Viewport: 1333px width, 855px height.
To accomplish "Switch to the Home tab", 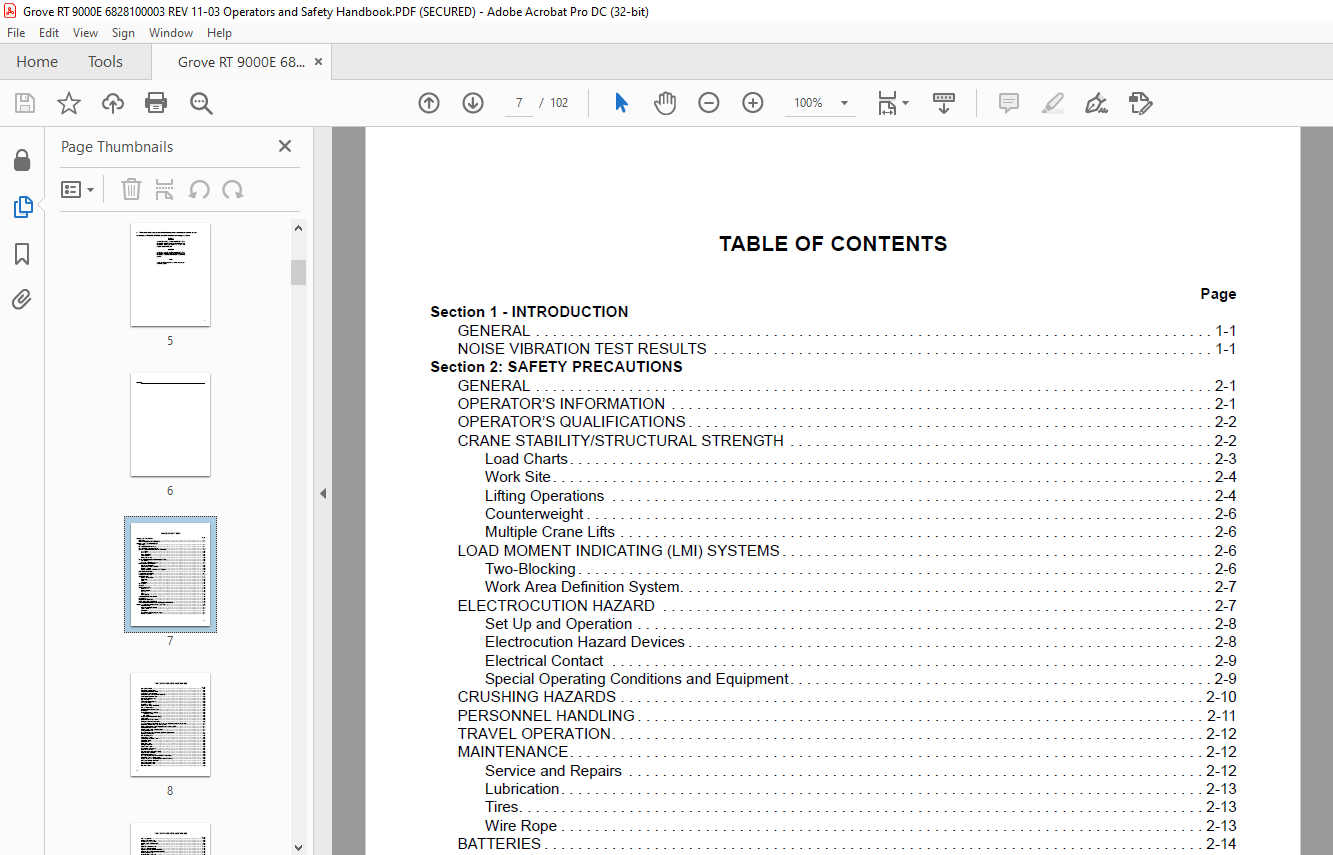I will pos(37,62).
